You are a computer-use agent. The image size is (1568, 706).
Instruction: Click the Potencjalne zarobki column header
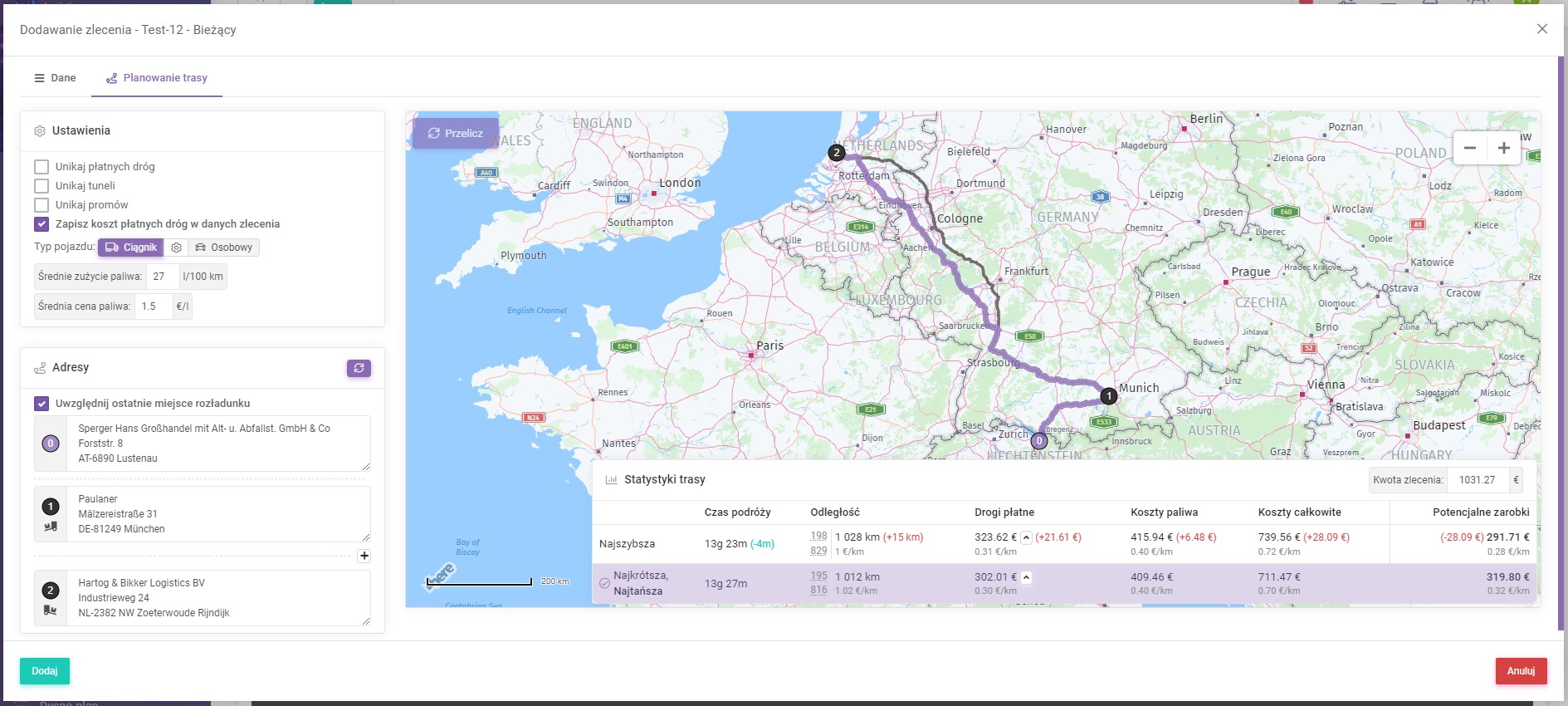[x=1481, y=512]
